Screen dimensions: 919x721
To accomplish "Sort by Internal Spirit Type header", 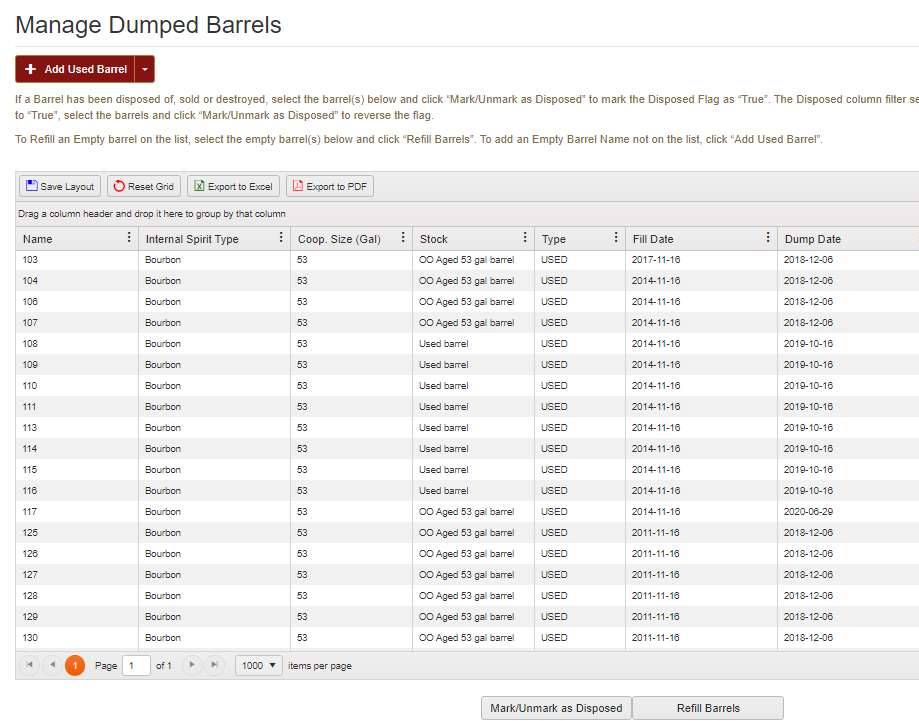I will coord(192,239).
